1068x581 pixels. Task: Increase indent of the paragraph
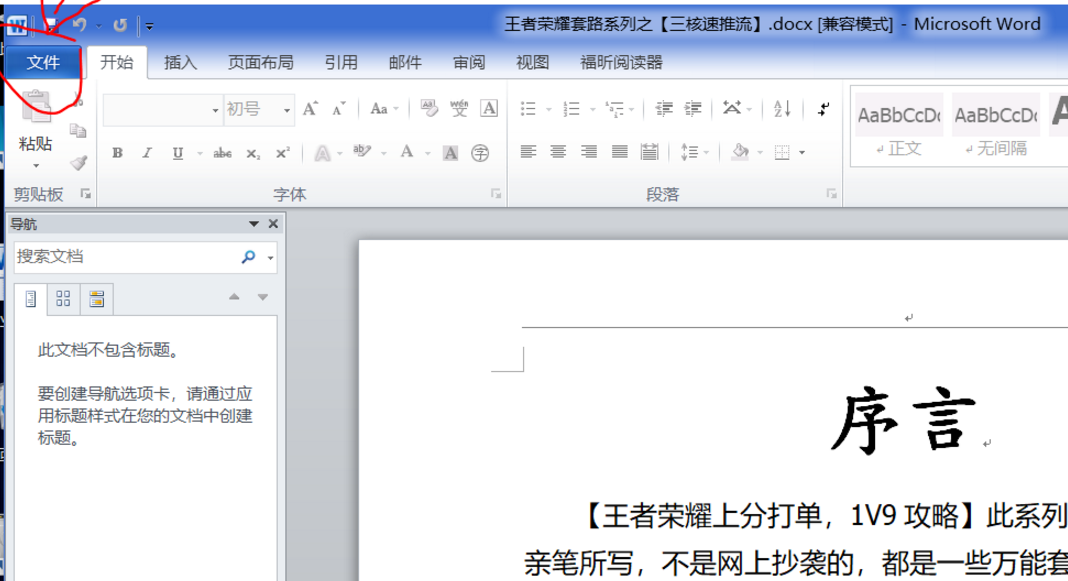(x=695, y=108)
